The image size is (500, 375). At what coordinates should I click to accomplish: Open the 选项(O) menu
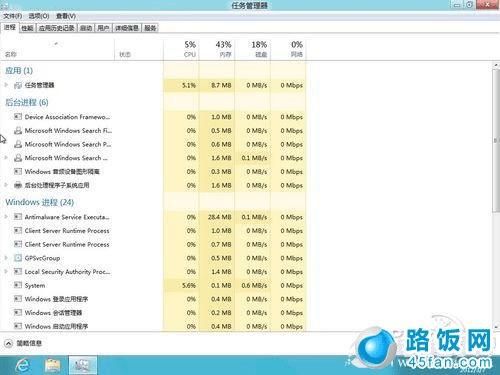39,16
